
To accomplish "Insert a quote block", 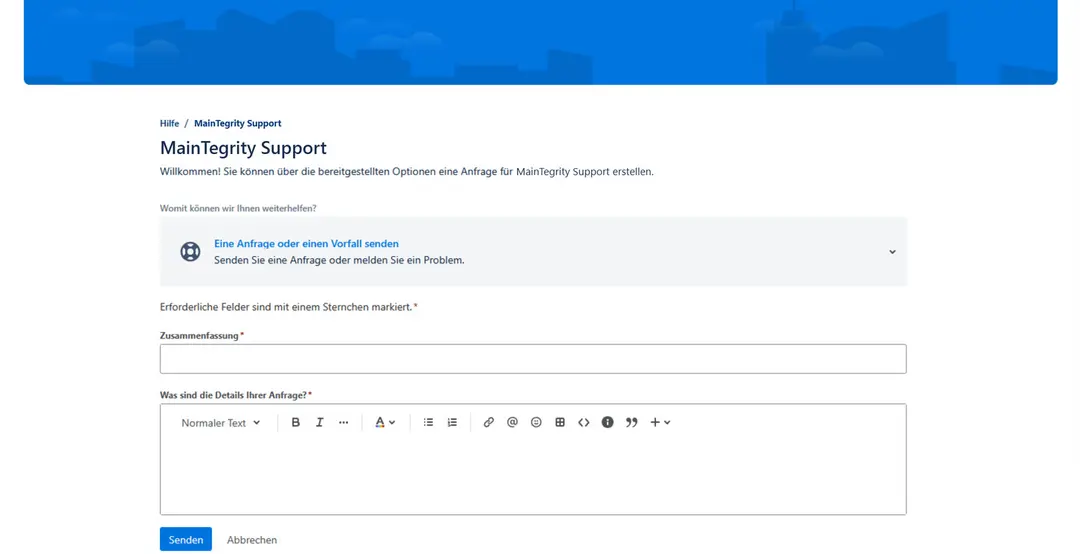I will point(632,422).
